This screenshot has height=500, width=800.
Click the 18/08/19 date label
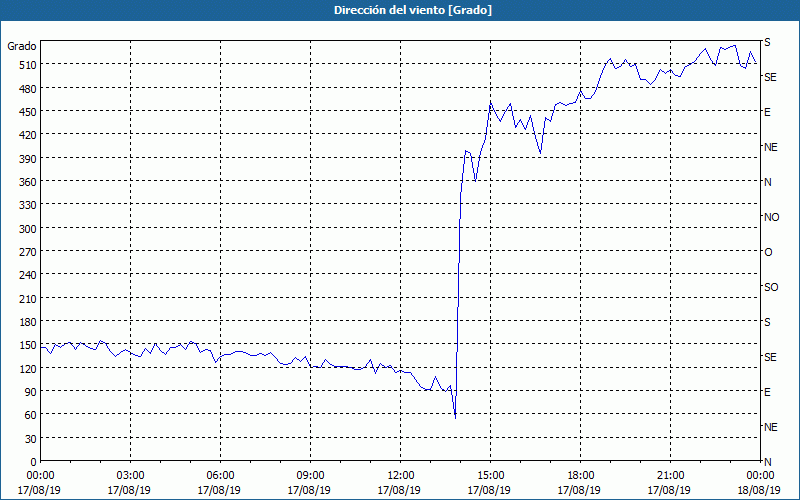click(x=759, y=490)
